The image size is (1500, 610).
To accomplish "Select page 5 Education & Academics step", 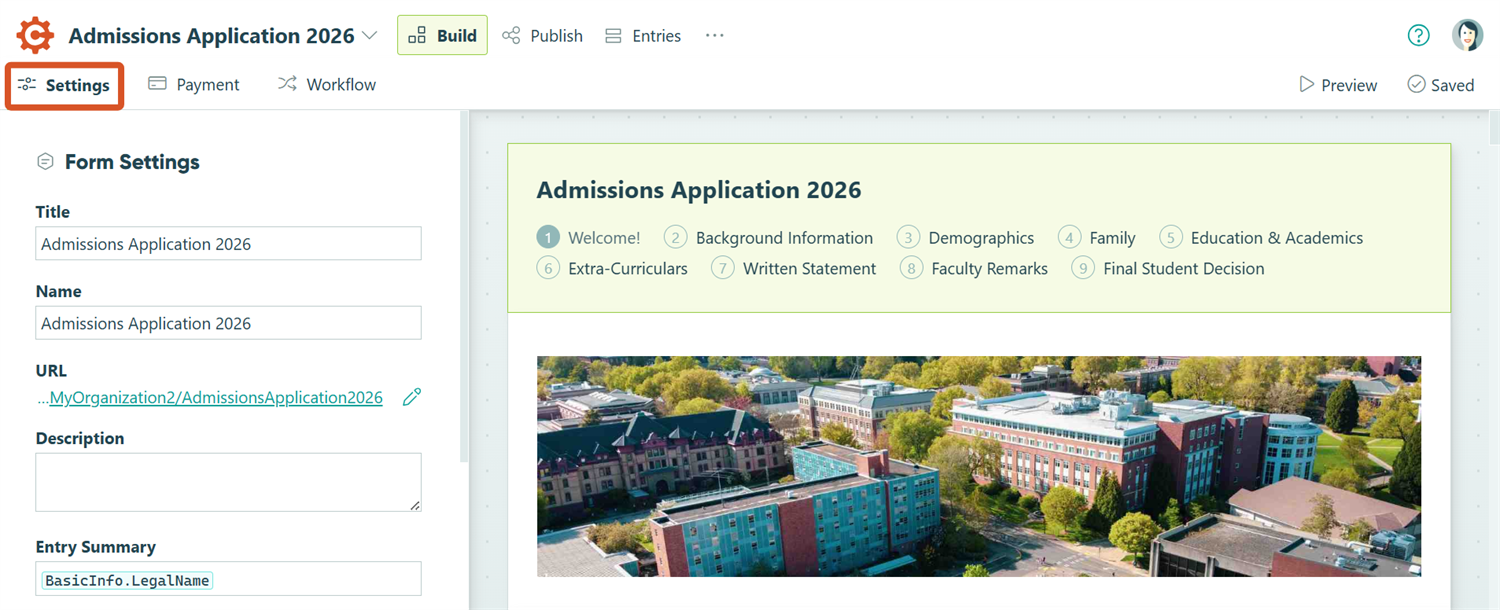I will point(1261,238).
